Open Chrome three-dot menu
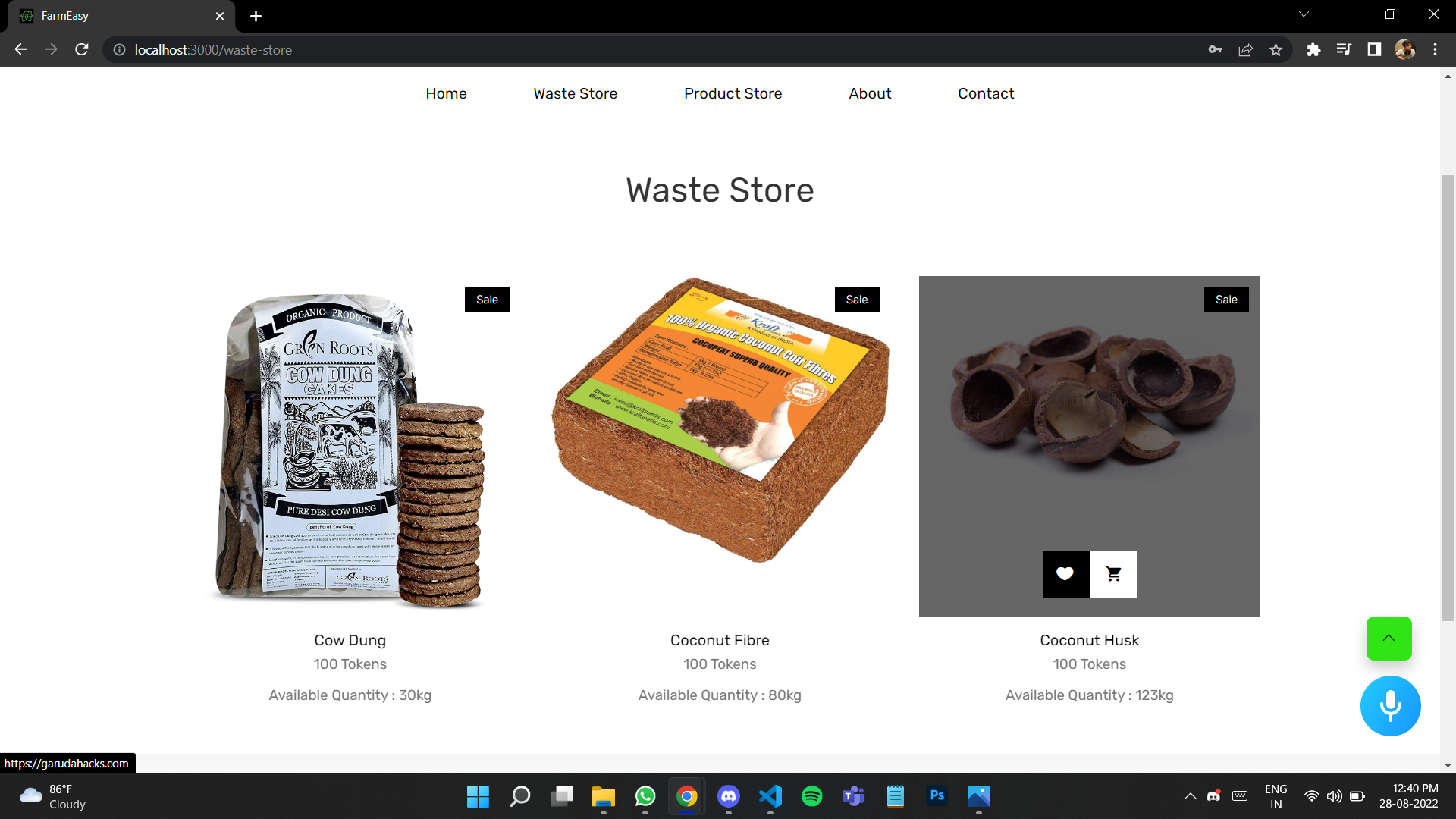This screenshot has height=819, width=1456. pyautogui.click(x=1435, y=50)
